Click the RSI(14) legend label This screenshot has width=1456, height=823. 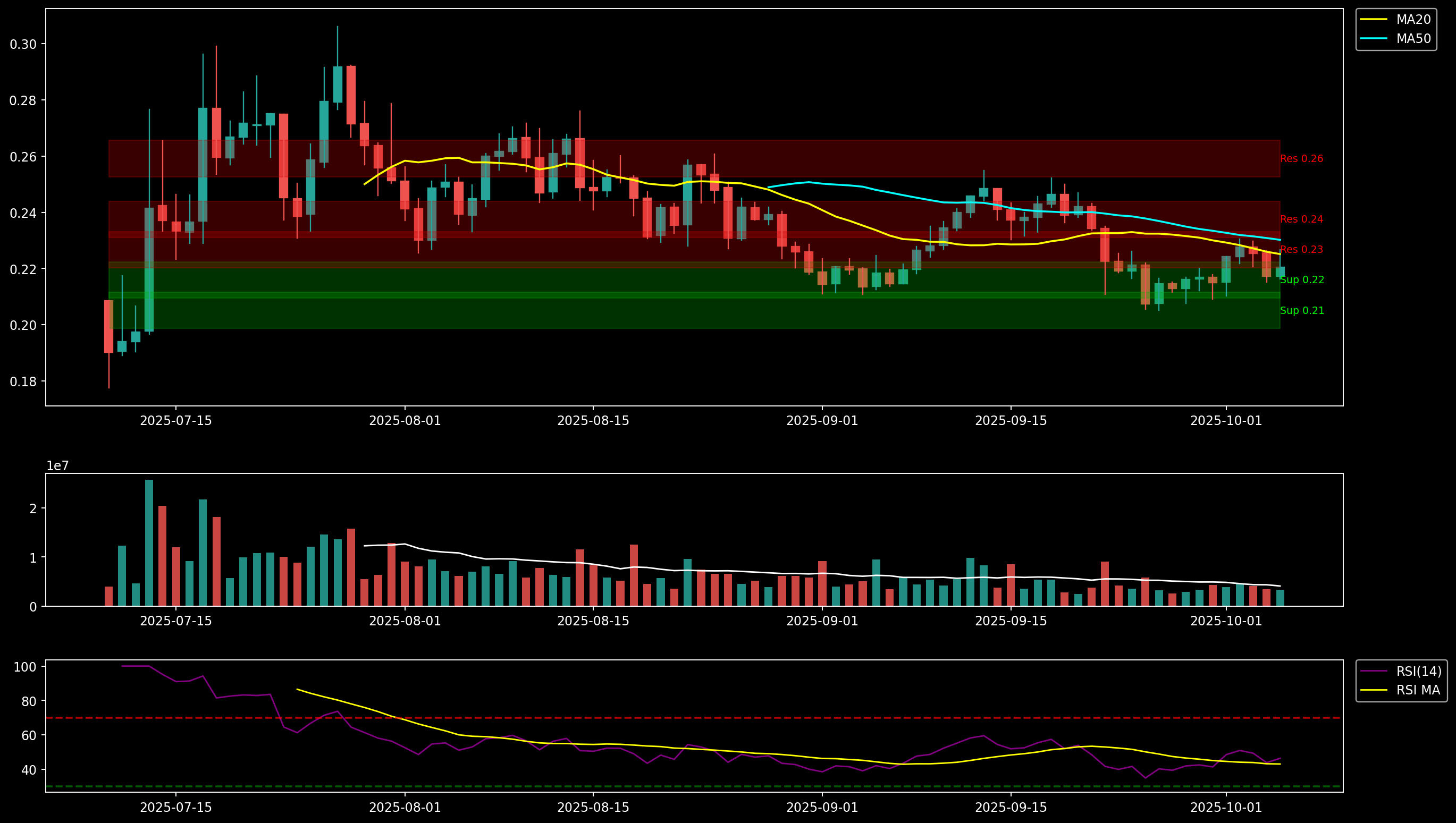point(1418,672)
